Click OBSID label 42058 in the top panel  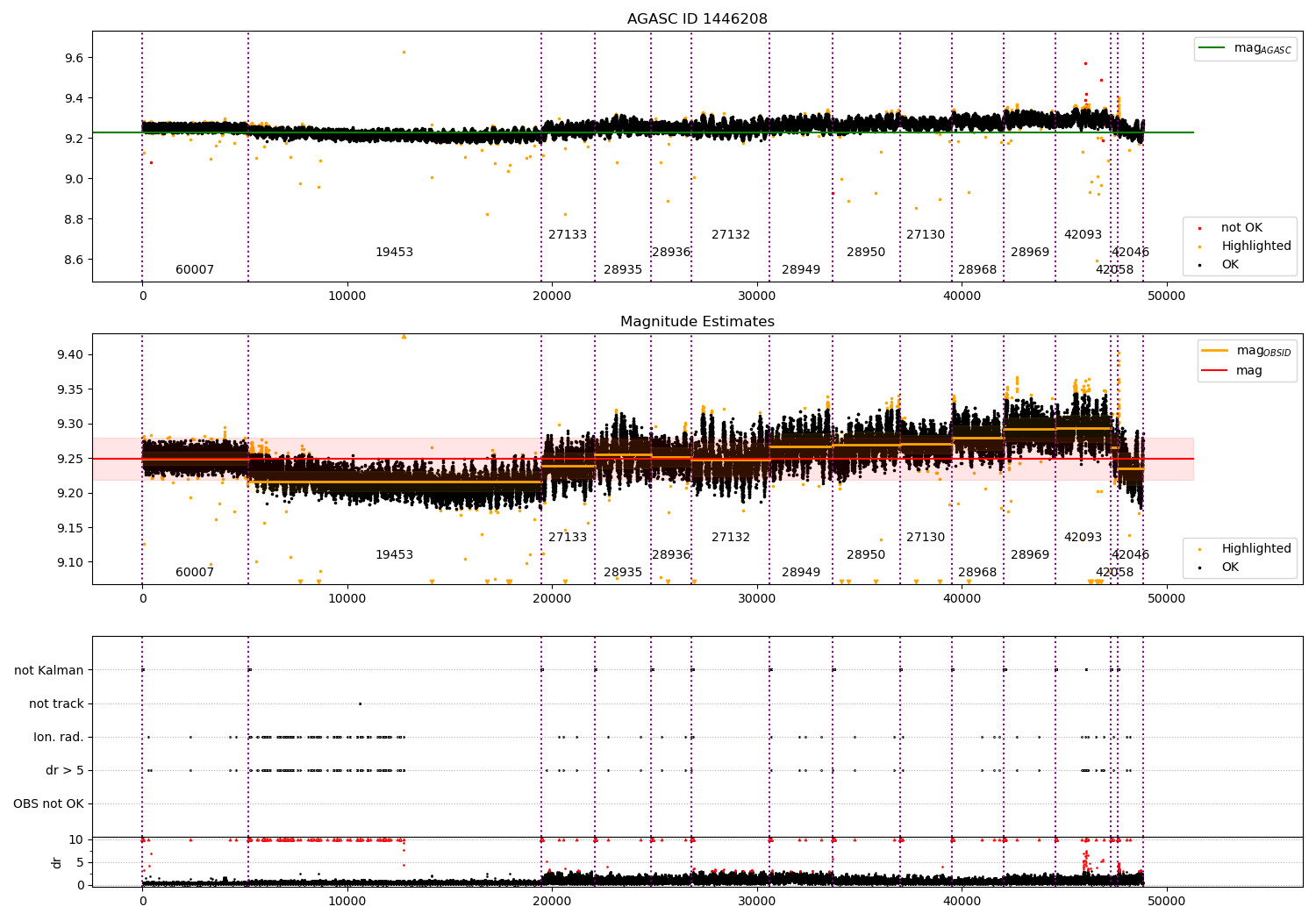(x=1114, y=270)
